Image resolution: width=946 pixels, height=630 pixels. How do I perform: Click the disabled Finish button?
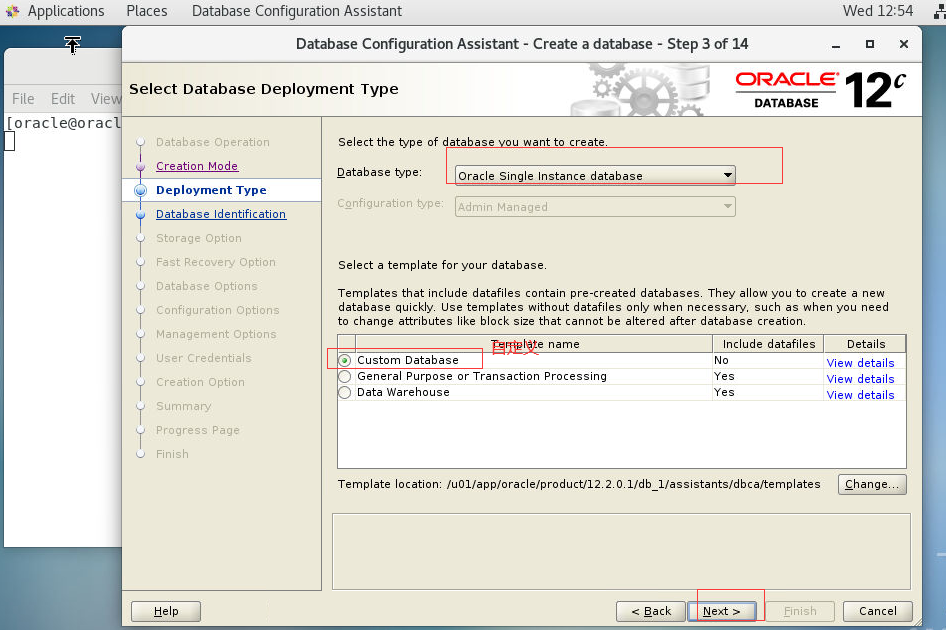click(x=800, y=611)
